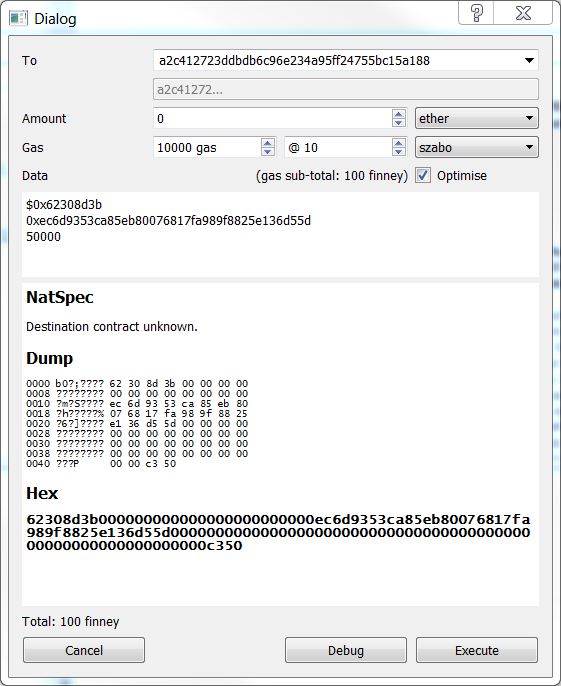Decrease gas limit with down spinner arrow
Screen dimensions: 561x686
point(268,152)
